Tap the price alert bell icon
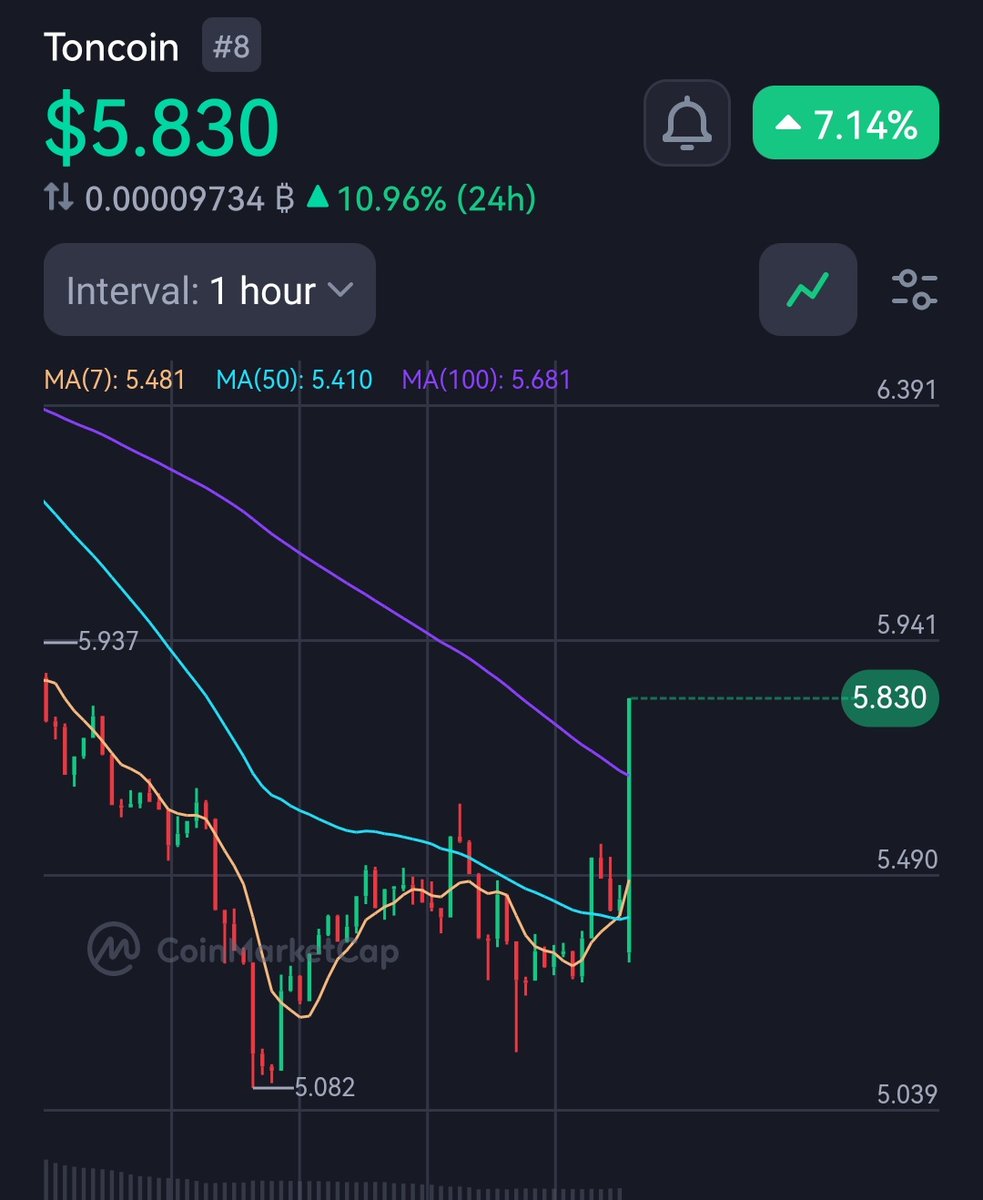Image resolution: width=983 pixels, height=1200 pixels. (687, 123)
